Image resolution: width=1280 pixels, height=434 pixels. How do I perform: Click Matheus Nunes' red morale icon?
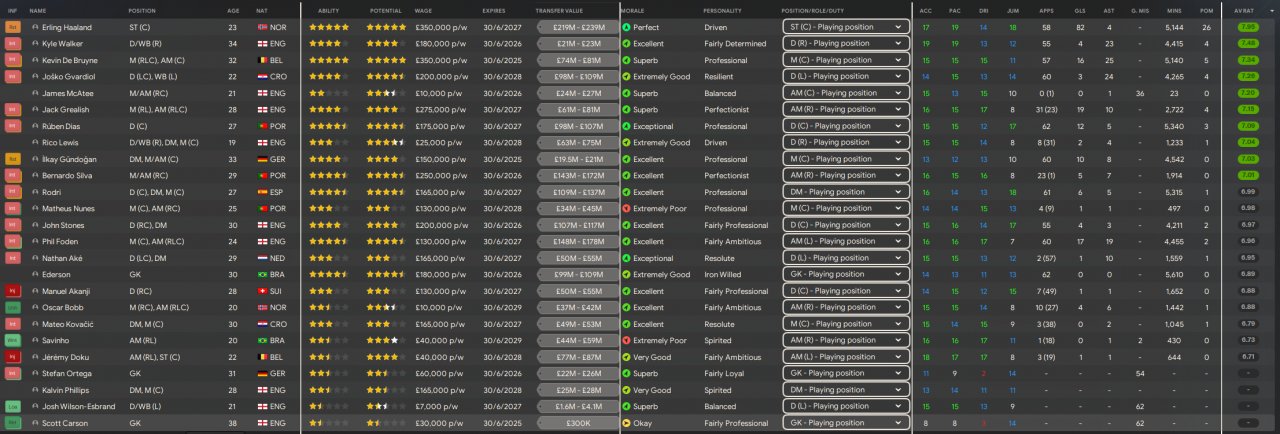[x=626, y=209]
